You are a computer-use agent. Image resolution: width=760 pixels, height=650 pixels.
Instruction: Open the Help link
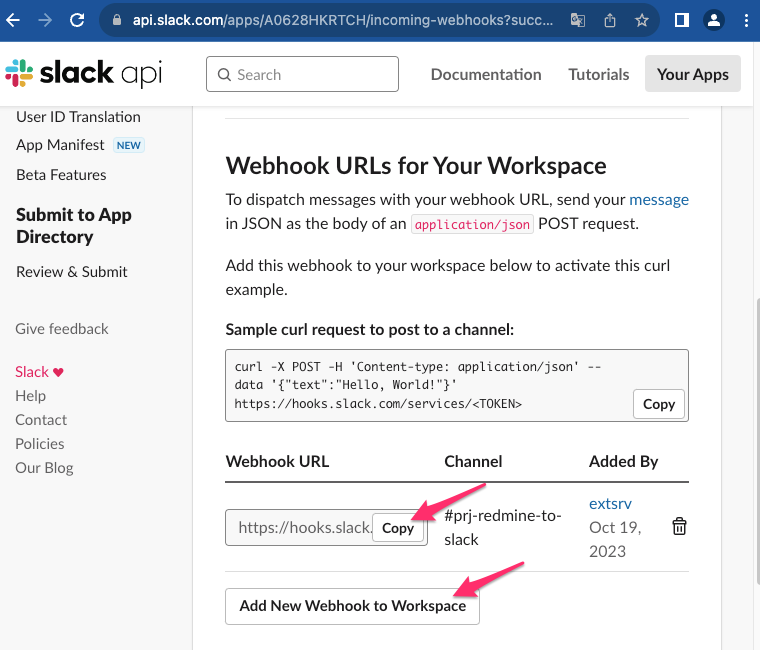[x=31, y=396]
